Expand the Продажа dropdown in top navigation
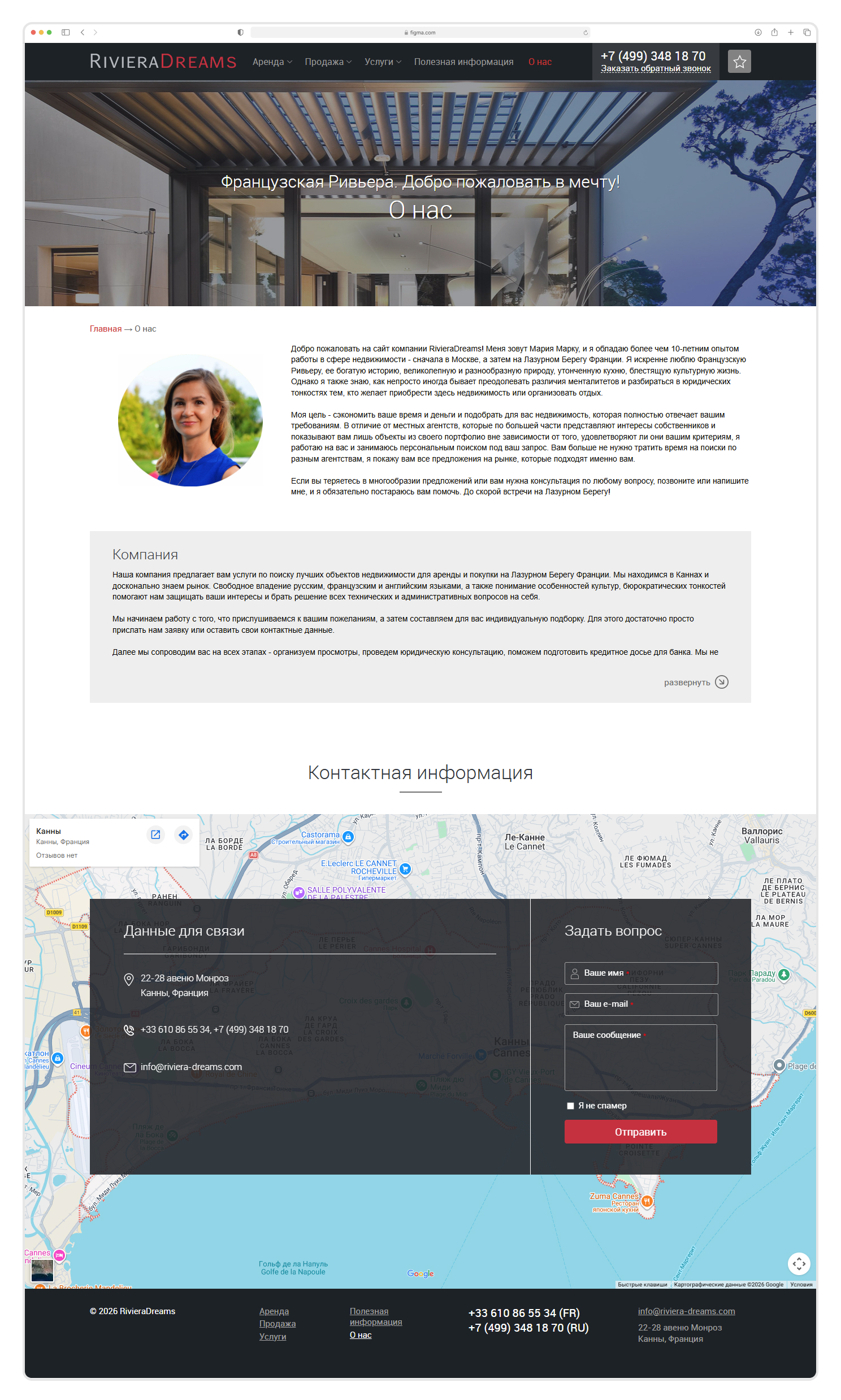Screen dimensions: 841x1400 (328, 62)
